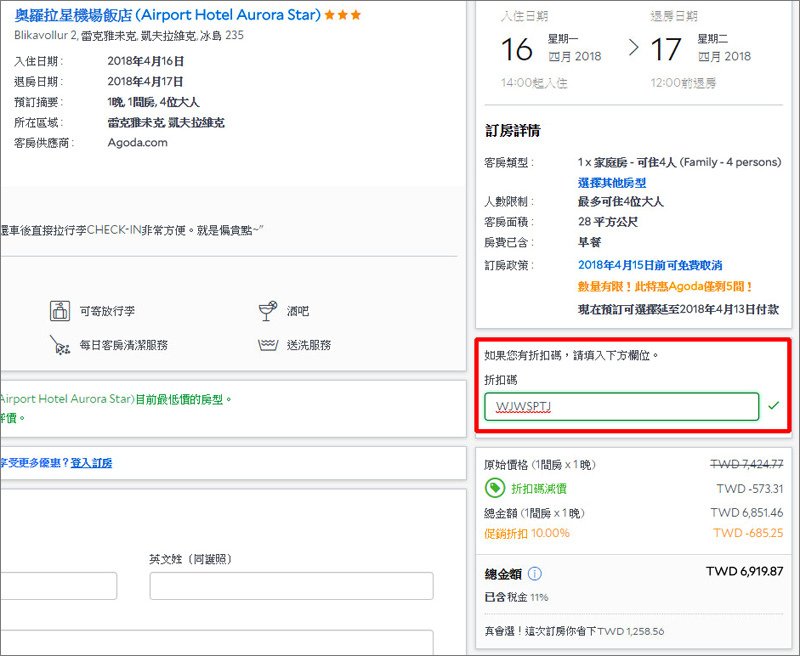Click the discount amount TWD -573.31
Viewport: 800px width, 656px height.
click(749, 489)
